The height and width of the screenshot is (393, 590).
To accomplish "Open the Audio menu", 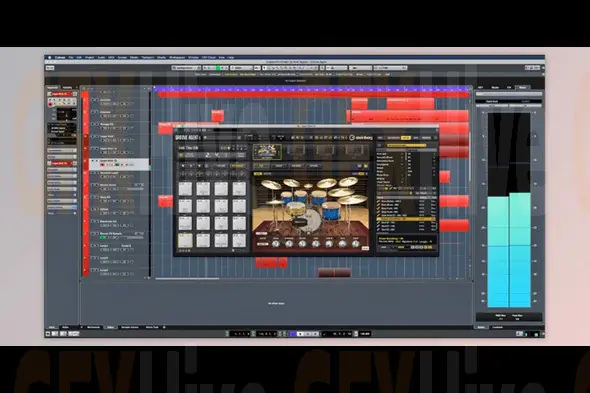I will 101,58.
